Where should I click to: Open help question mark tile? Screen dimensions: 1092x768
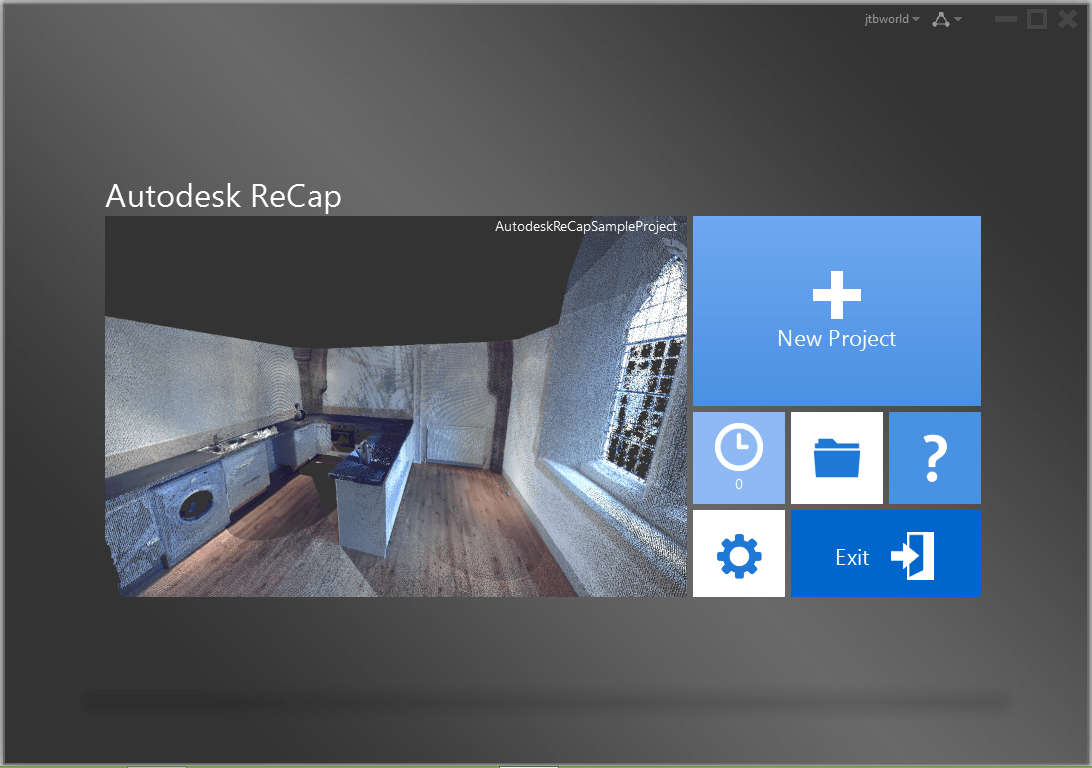935,457
